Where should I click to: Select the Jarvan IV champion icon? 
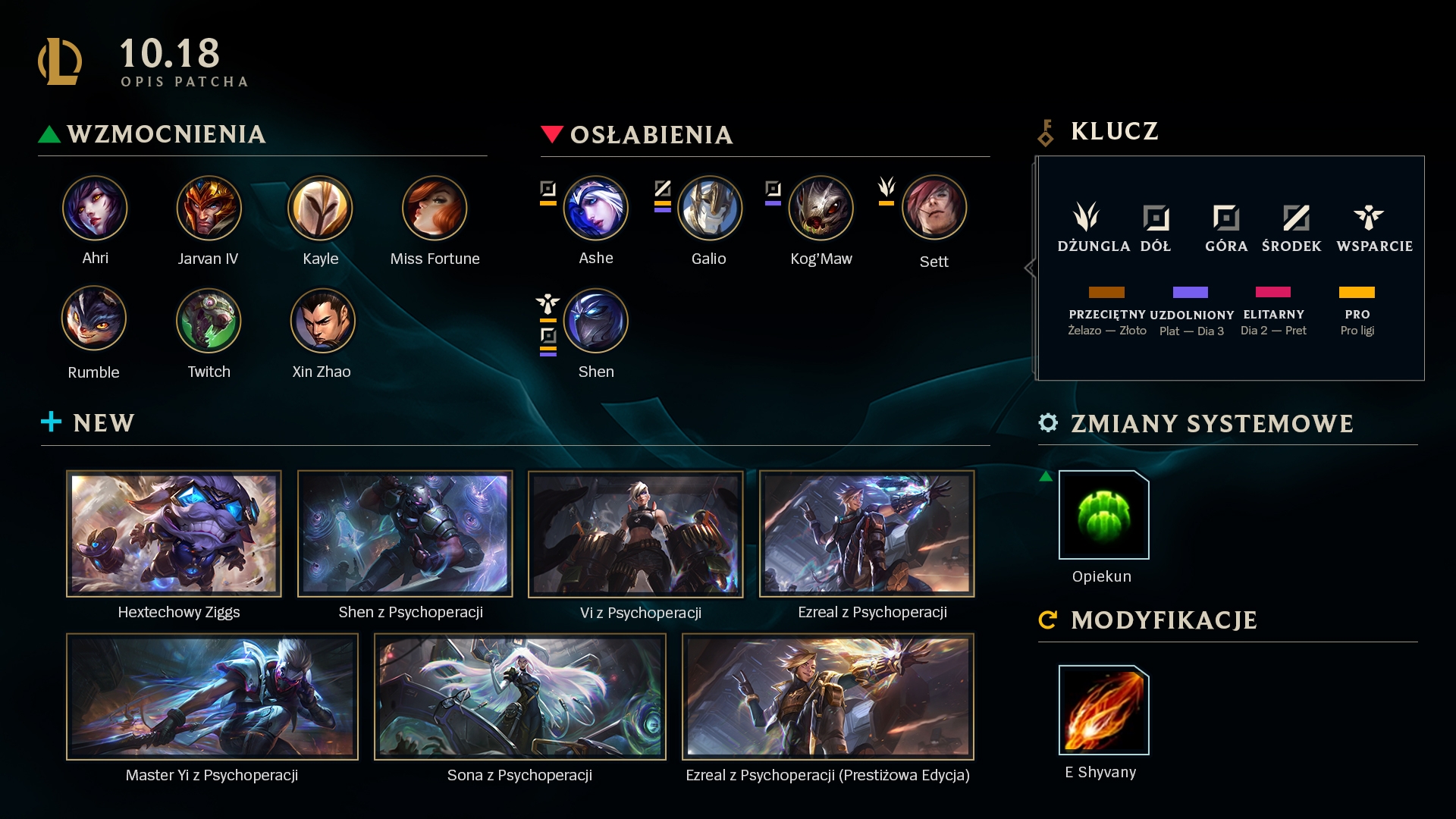(x=209, y=208)
